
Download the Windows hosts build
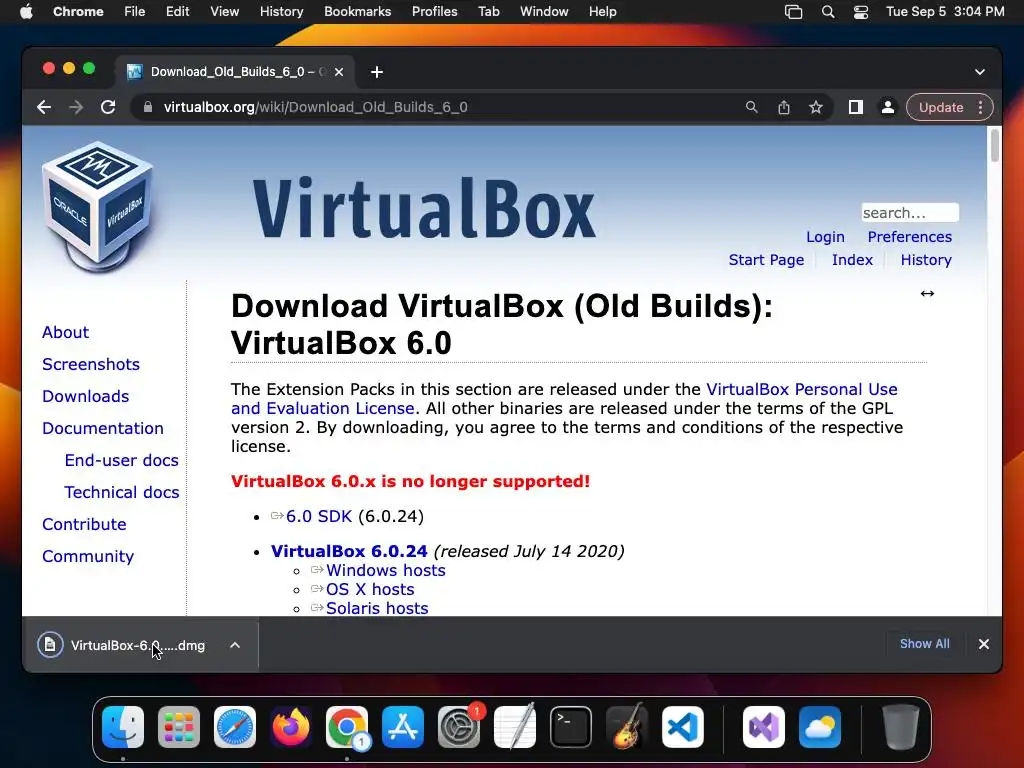coord(386,570)
